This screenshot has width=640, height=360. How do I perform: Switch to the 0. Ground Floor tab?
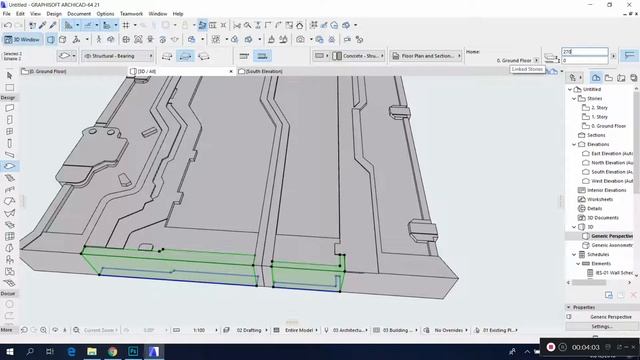click(74, 71)
